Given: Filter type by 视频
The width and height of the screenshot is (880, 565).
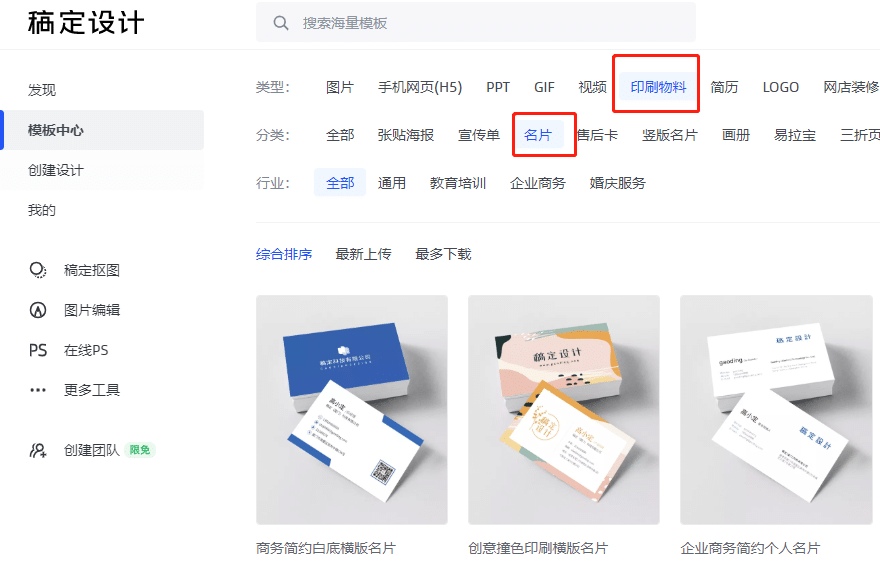Looking at the screenshot, I should 593,88.
